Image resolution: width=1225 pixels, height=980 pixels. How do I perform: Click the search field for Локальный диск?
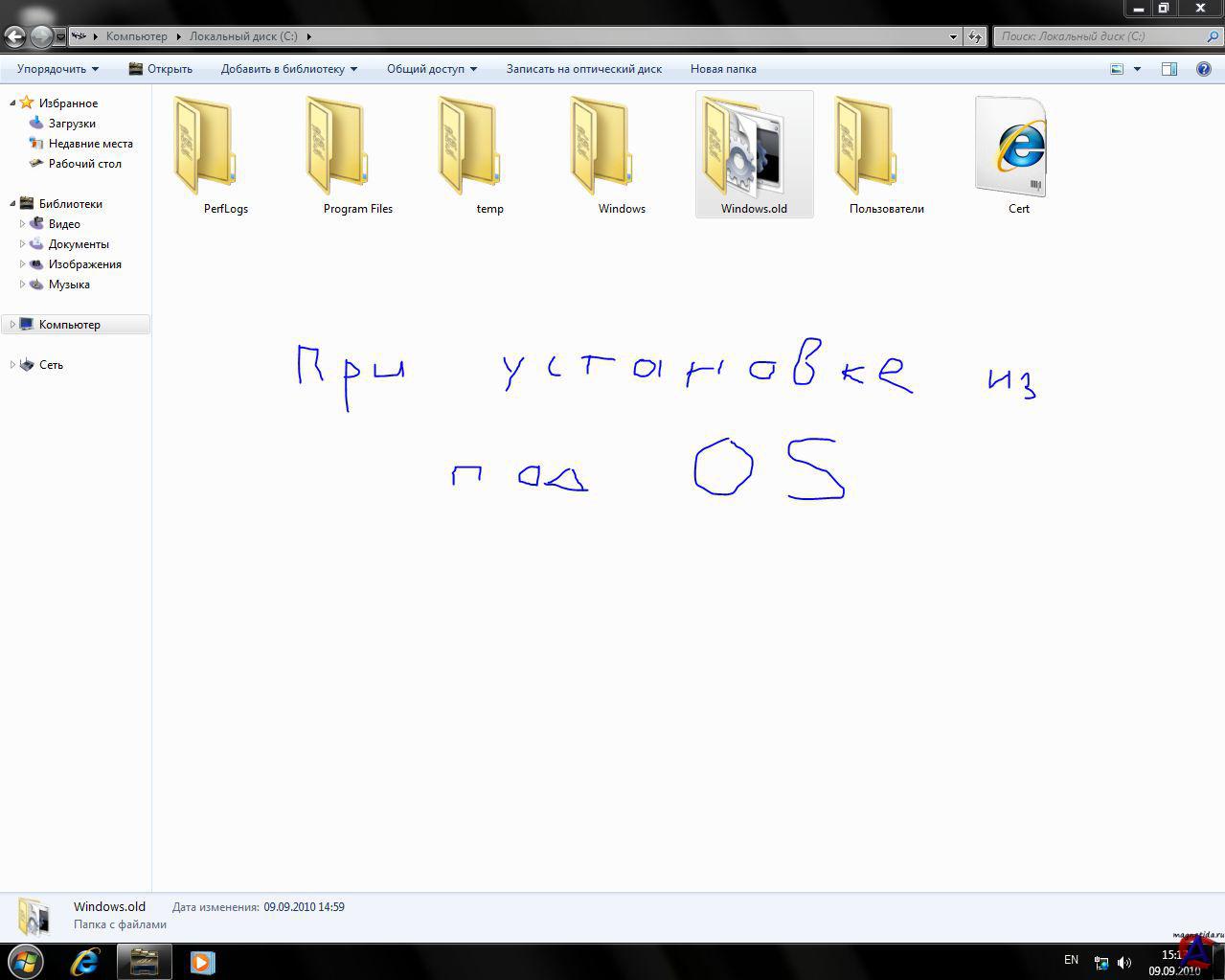coord(1101,36)
